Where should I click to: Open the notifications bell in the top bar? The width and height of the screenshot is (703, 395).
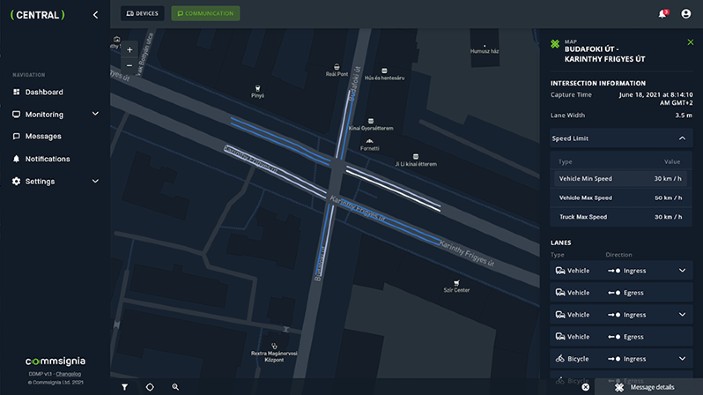tap(663, 14)
